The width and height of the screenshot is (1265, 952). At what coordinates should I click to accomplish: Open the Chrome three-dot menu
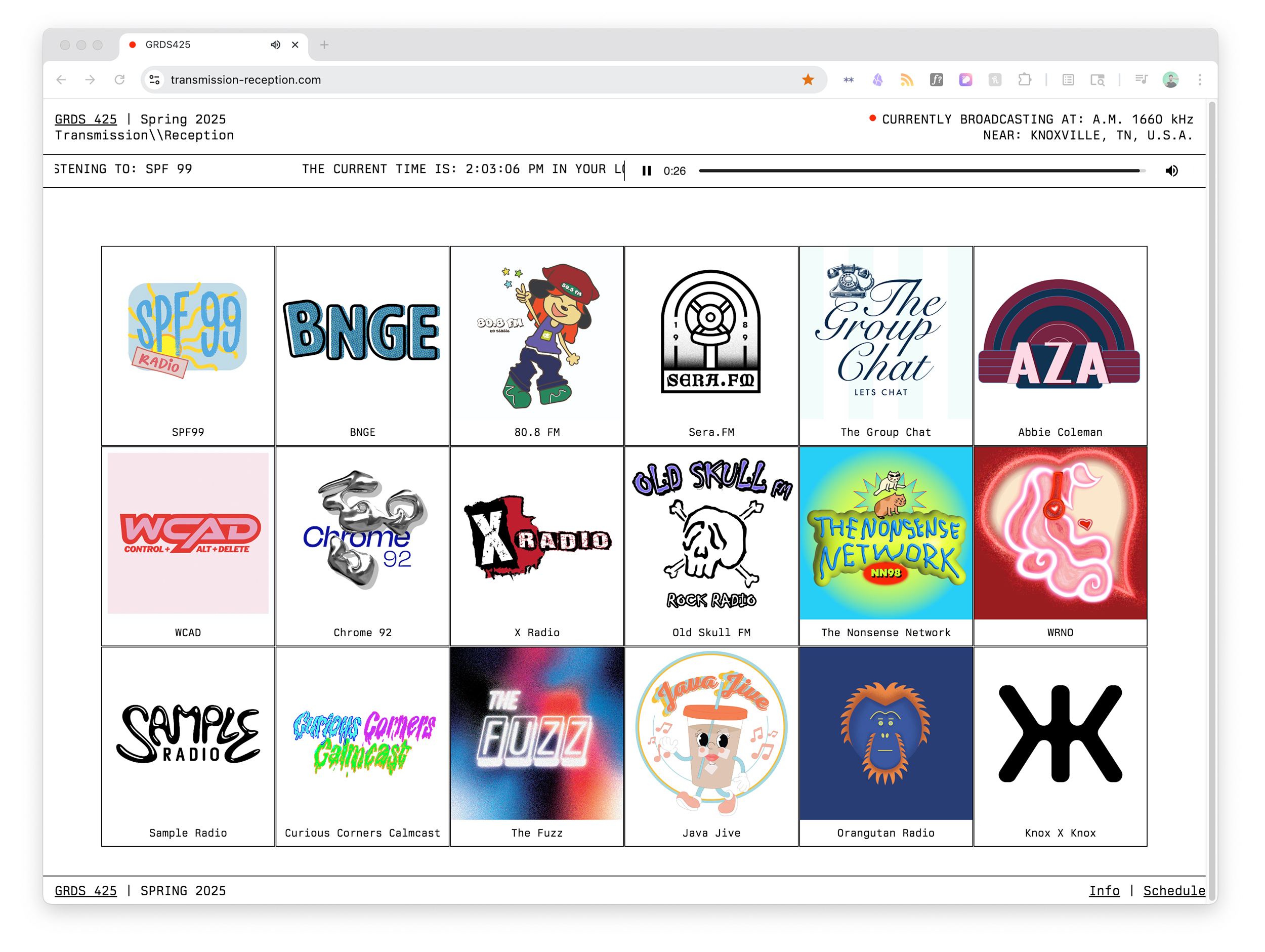[1199, 79]
